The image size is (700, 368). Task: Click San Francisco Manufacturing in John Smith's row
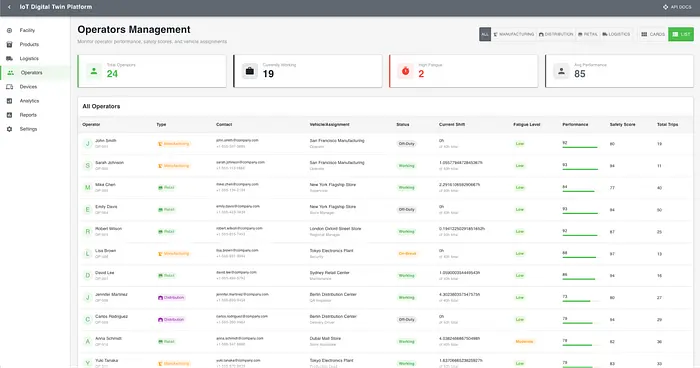(x=337, y=141)
